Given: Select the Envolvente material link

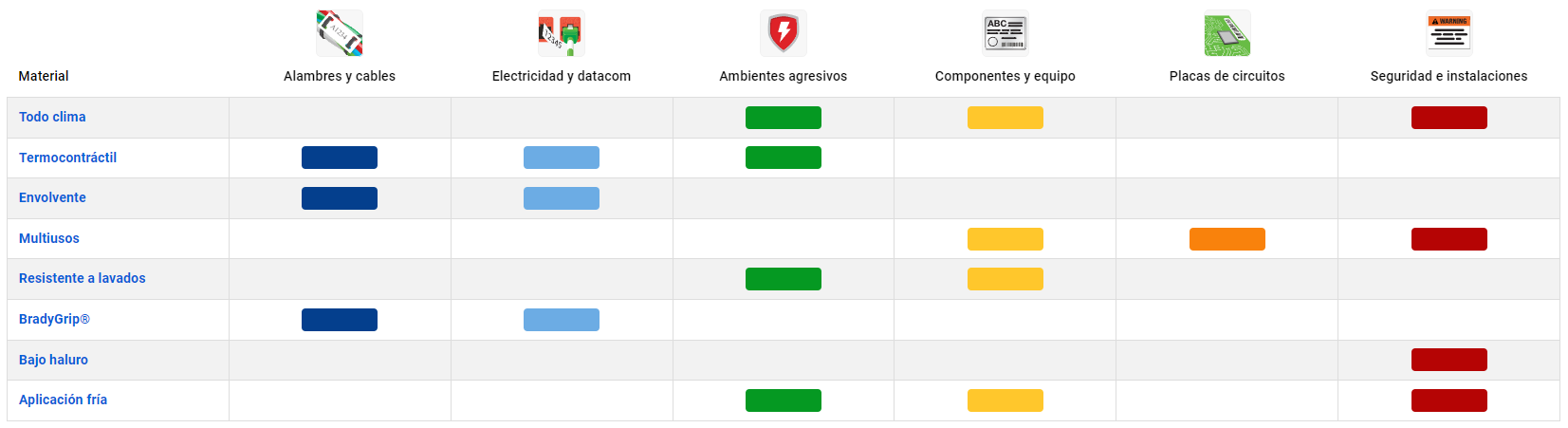Looking at the screenshot, I should point(52,197).
